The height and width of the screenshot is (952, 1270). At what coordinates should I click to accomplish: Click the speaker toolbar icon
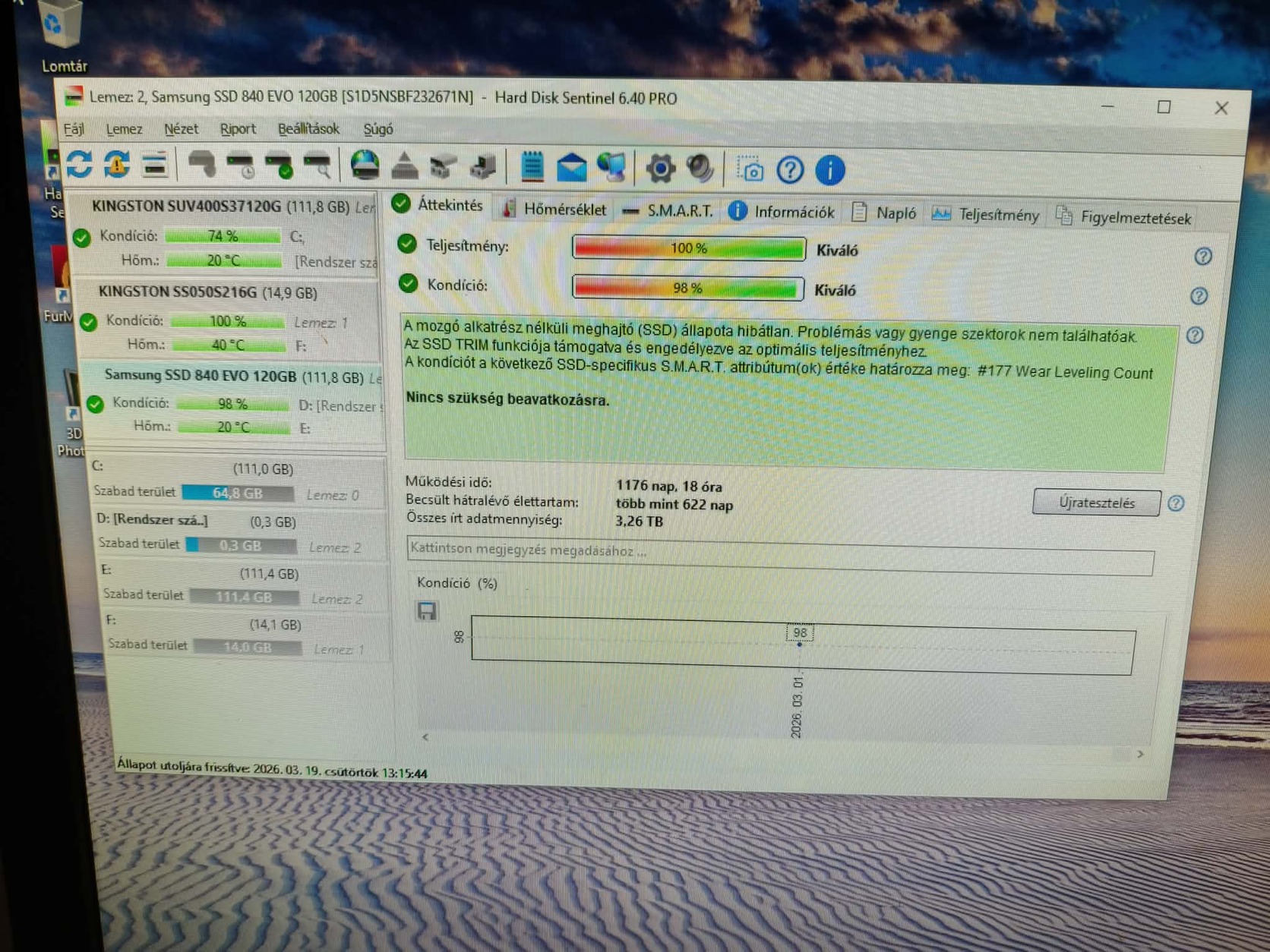[x=700, y=169]
